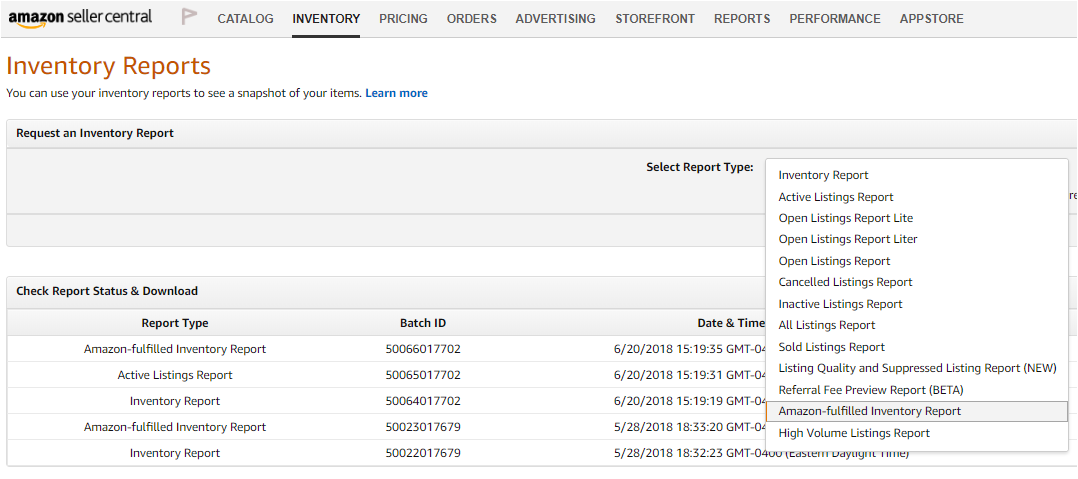Open the REPORTS menu
This screenshot has width=1078, height=479.
pyautogui.click(x=742, y=19)
